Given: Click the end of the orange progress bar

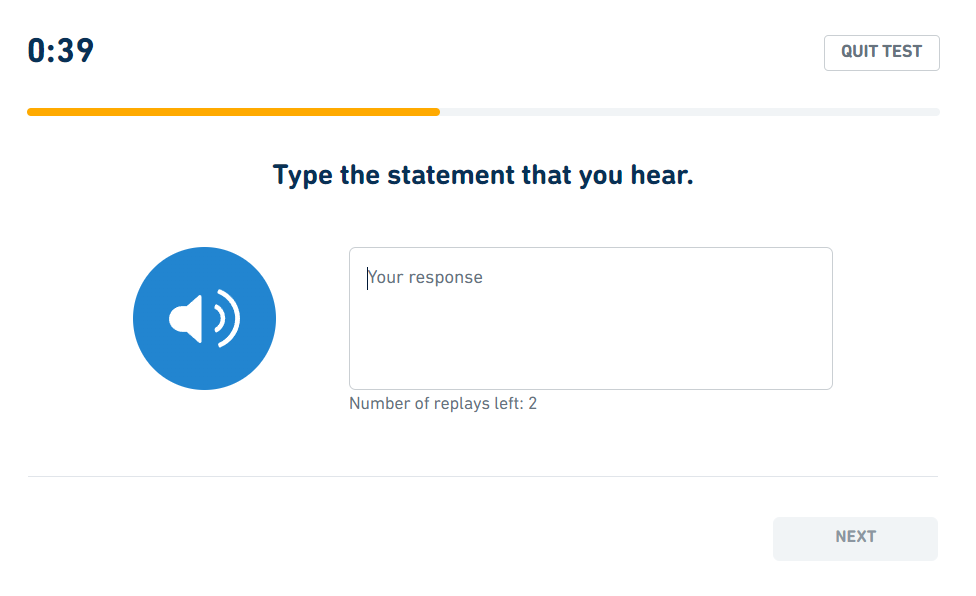Looking at the screenshot, I should point(436,112).
